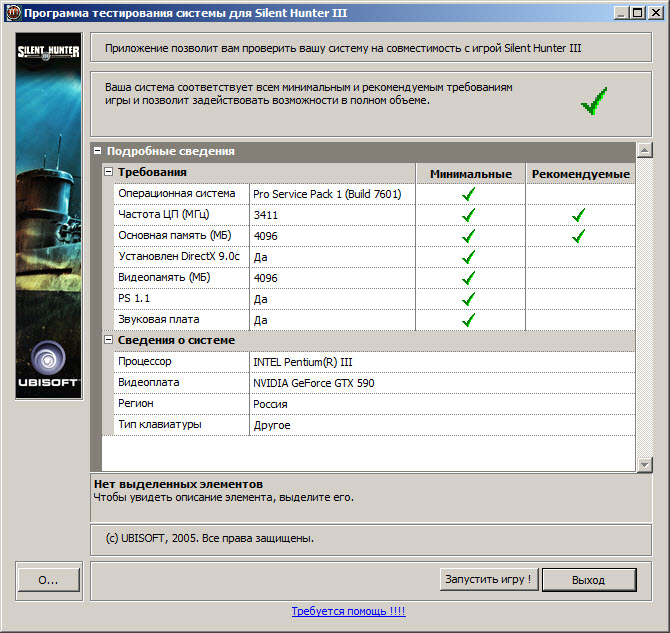Open the Требуется помощь !!!! link

(348, 611)
